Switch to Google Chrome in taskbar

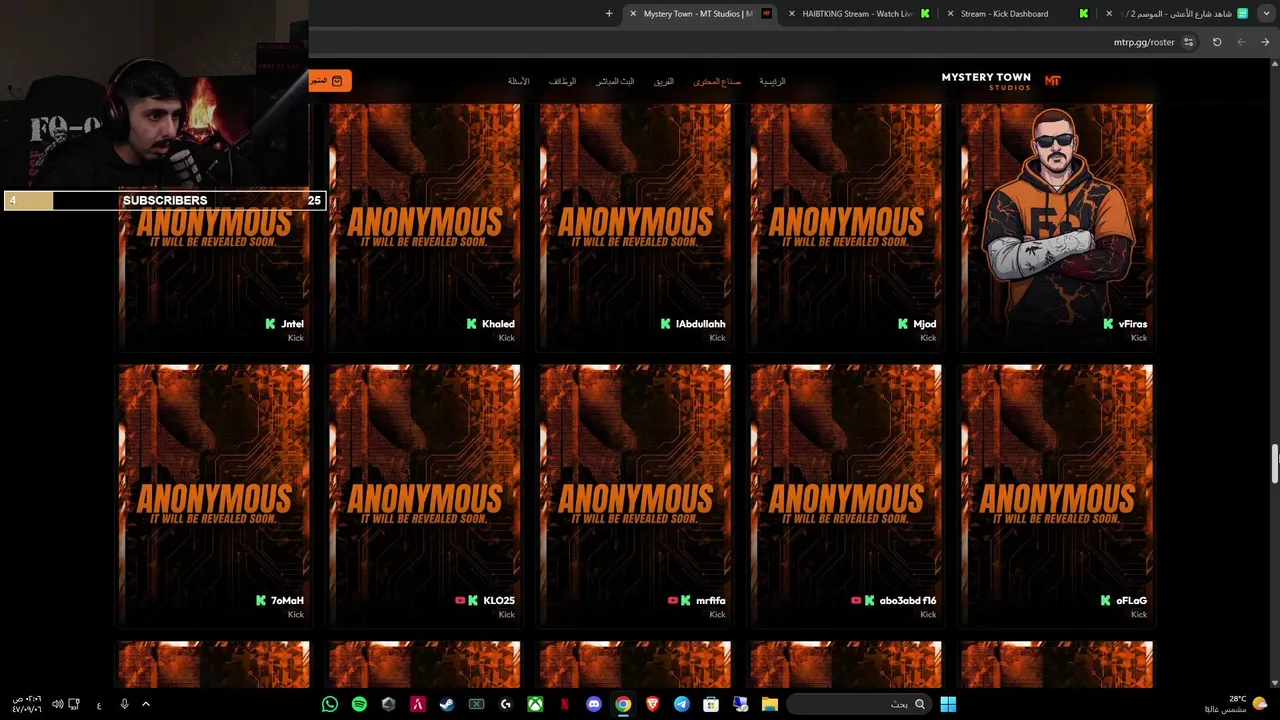623,704
